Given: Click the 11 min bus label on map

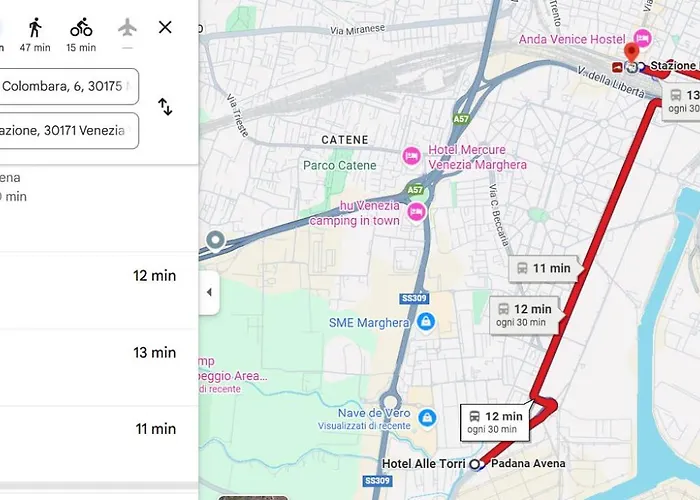Looking at the screenshot, I should click(x=545, y=268).
